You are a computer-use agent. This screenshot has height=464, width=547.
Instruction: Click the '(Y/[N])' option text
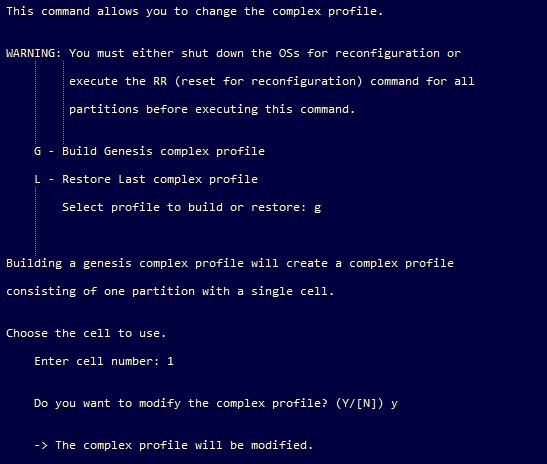pos(359,403)
